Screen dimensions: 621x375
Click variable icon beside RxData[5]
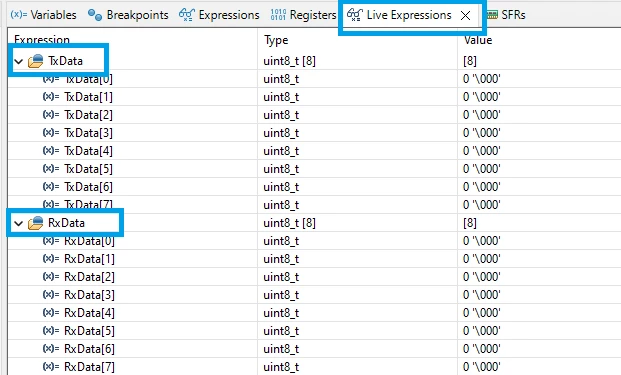pyautogui.click(x=51, y=330)
